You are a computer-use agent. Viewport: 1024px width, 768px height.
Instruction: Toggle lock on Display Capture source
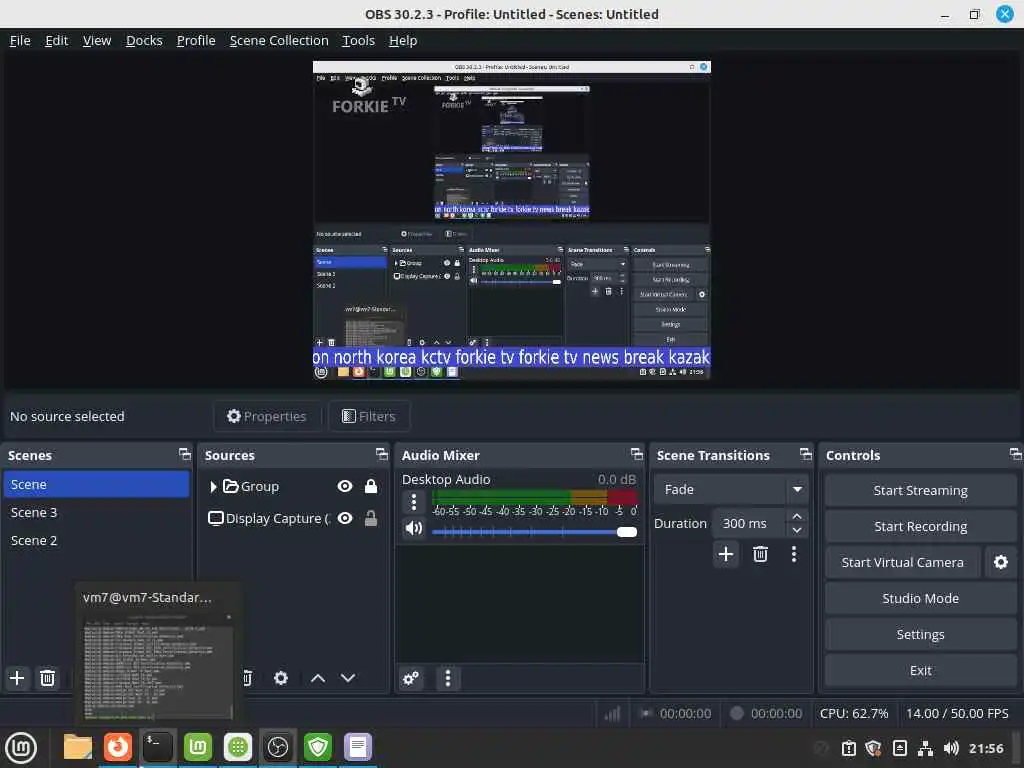click(371, 519)
